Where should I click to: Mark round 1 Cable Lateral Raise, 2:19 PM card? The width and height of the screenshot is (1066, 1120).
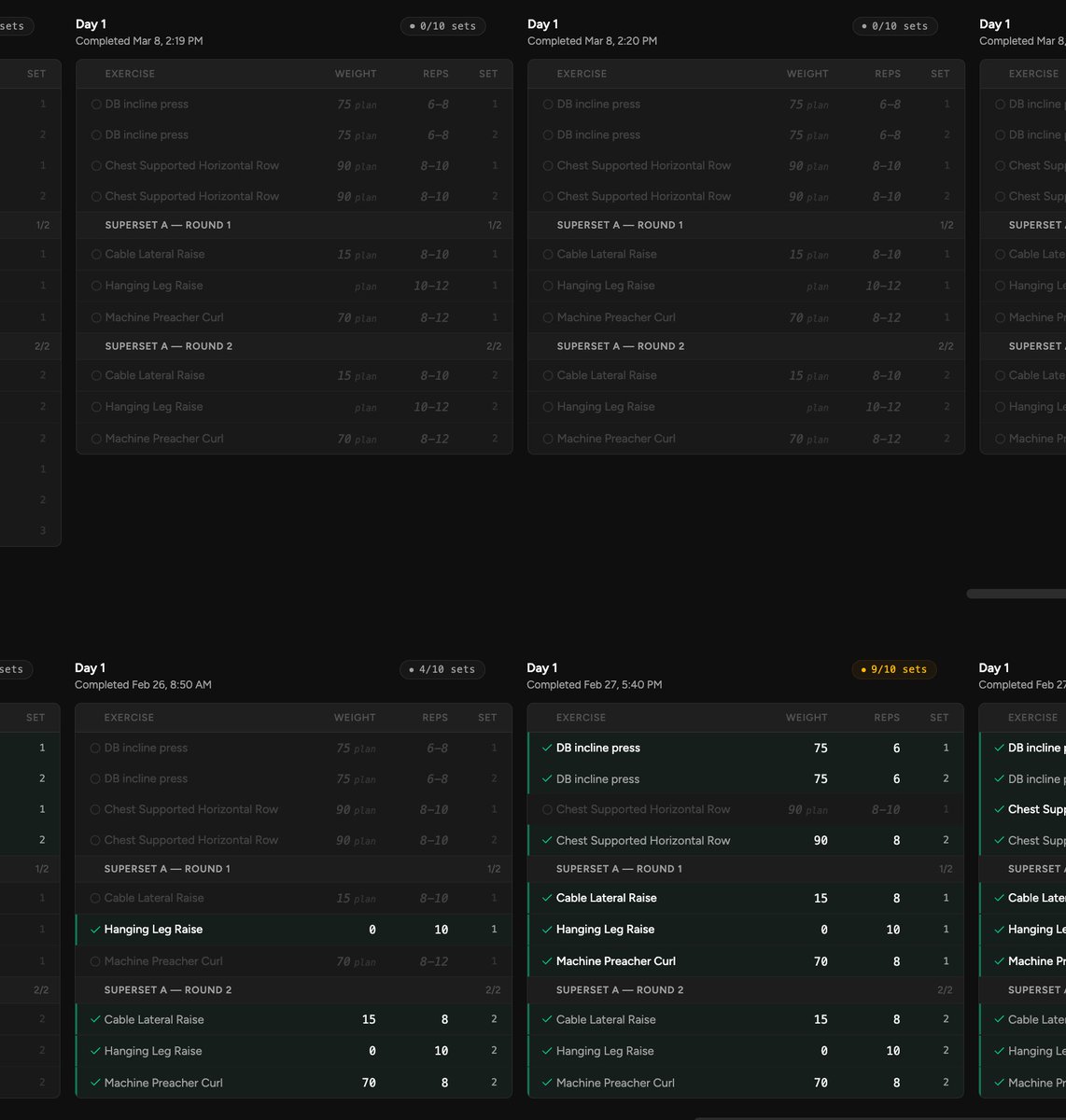(96, 255)
